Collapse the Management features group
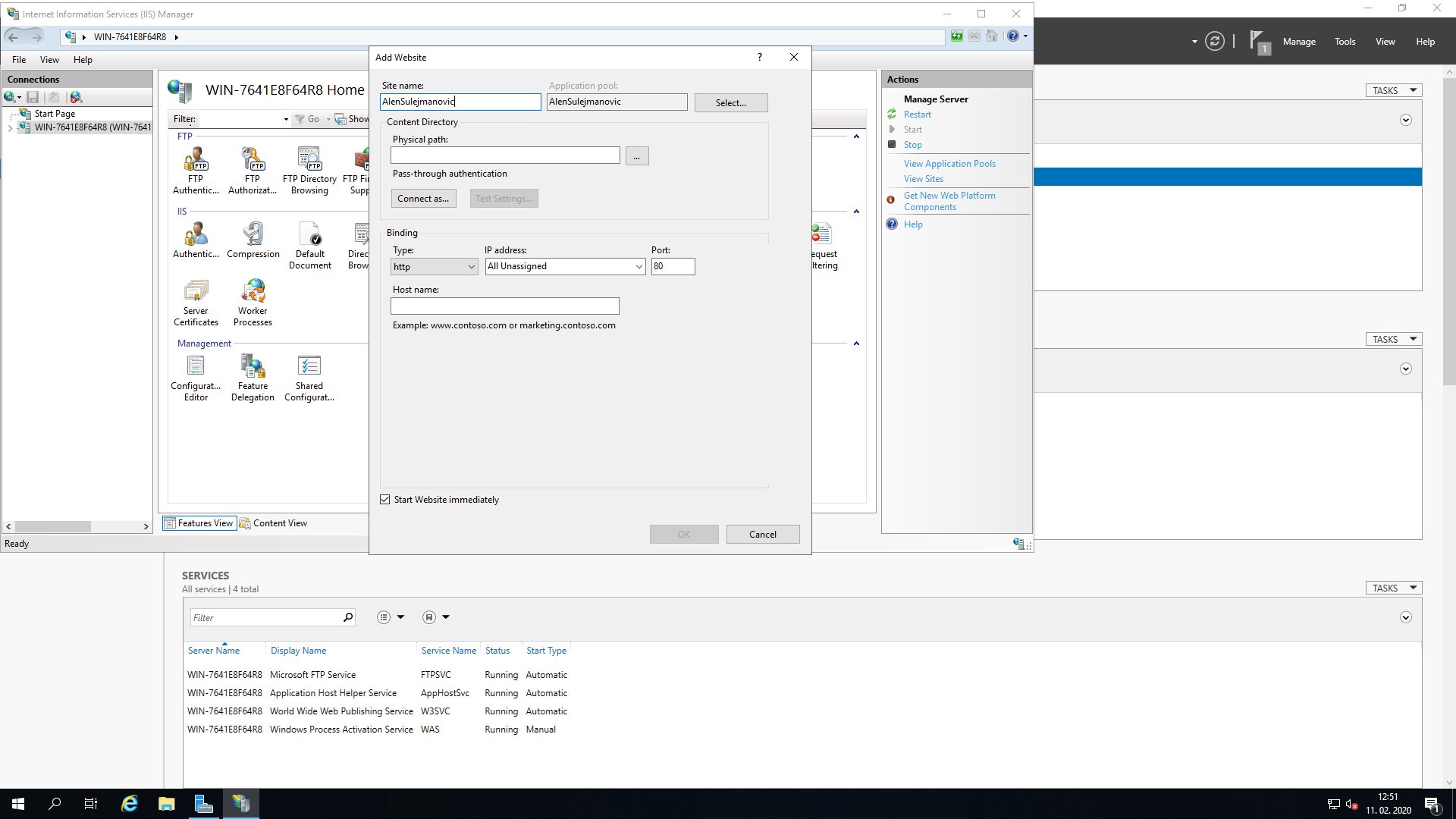The width and height of the screenshot is (1456, 819). pyautogui.click(x=856, y=344)
